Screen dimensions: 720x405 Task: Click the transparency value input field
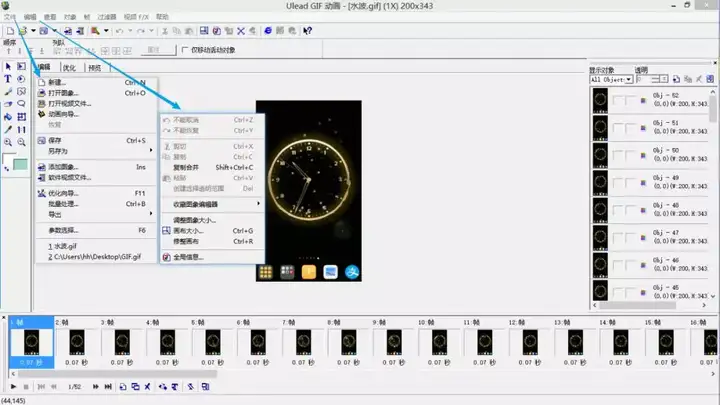pyautogui.click(x=644, y=79)
